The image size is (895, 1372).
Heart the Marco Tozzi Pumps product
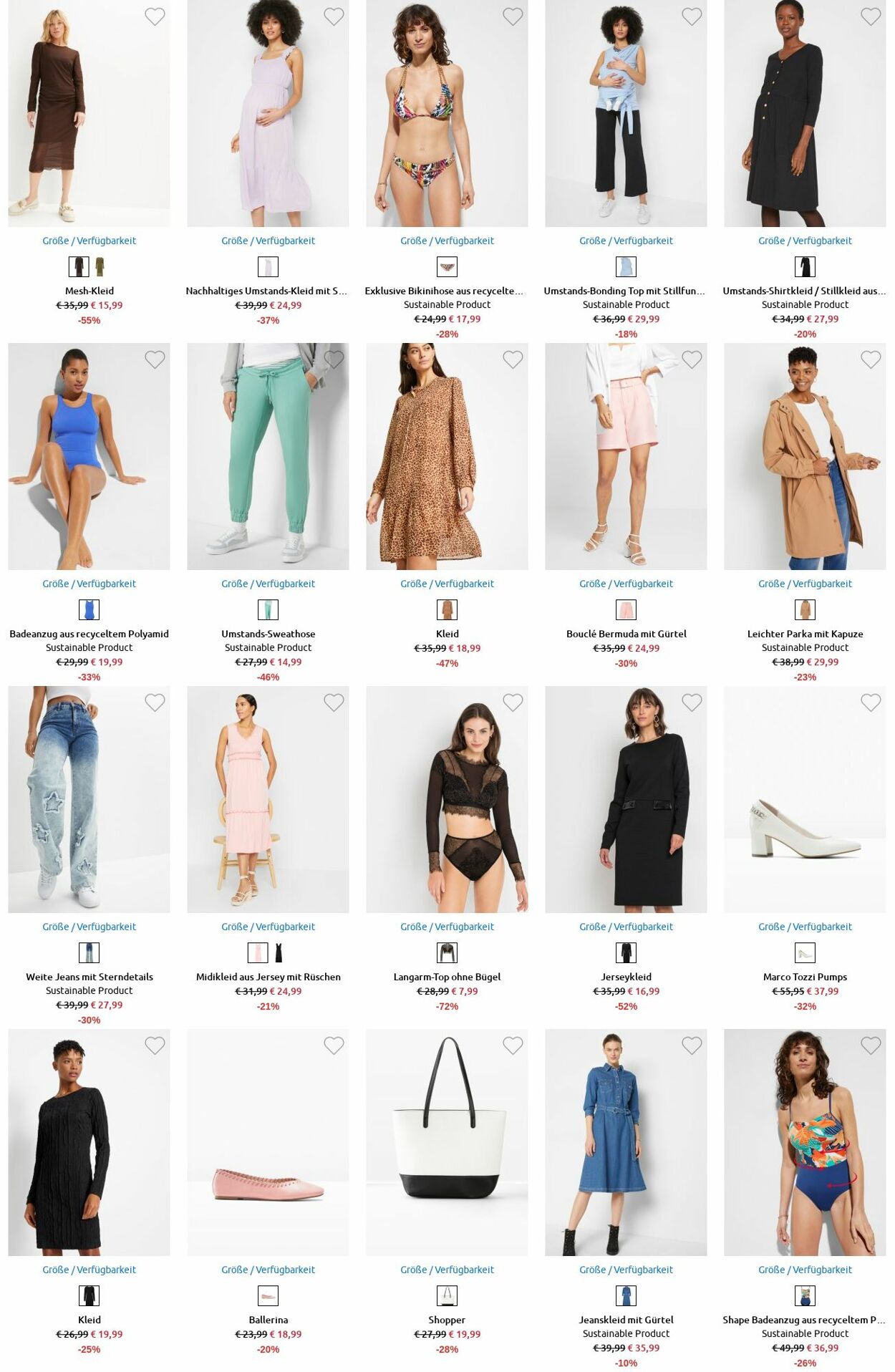[871, 702]
